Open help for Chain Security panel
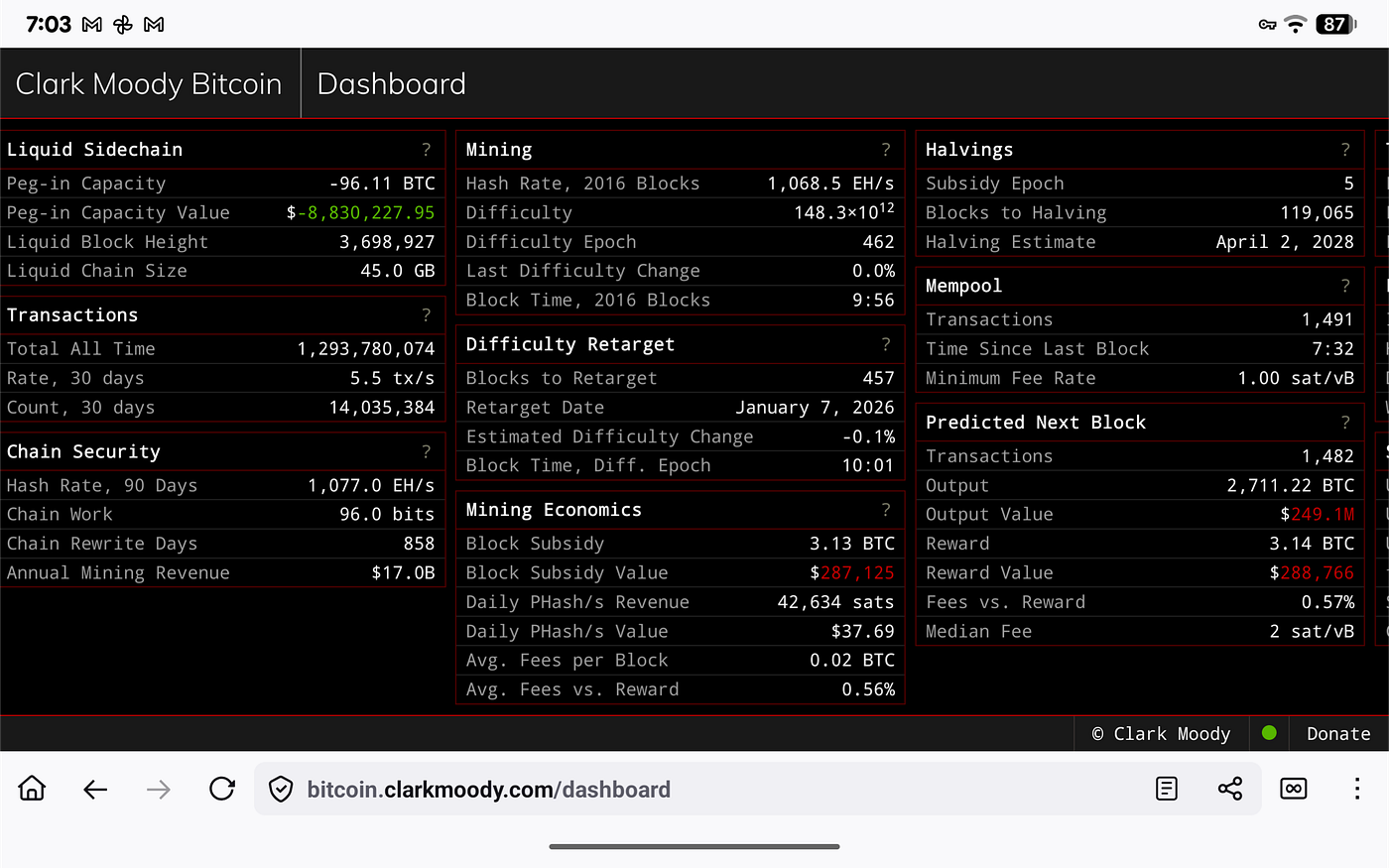 (x=427, y=452)
